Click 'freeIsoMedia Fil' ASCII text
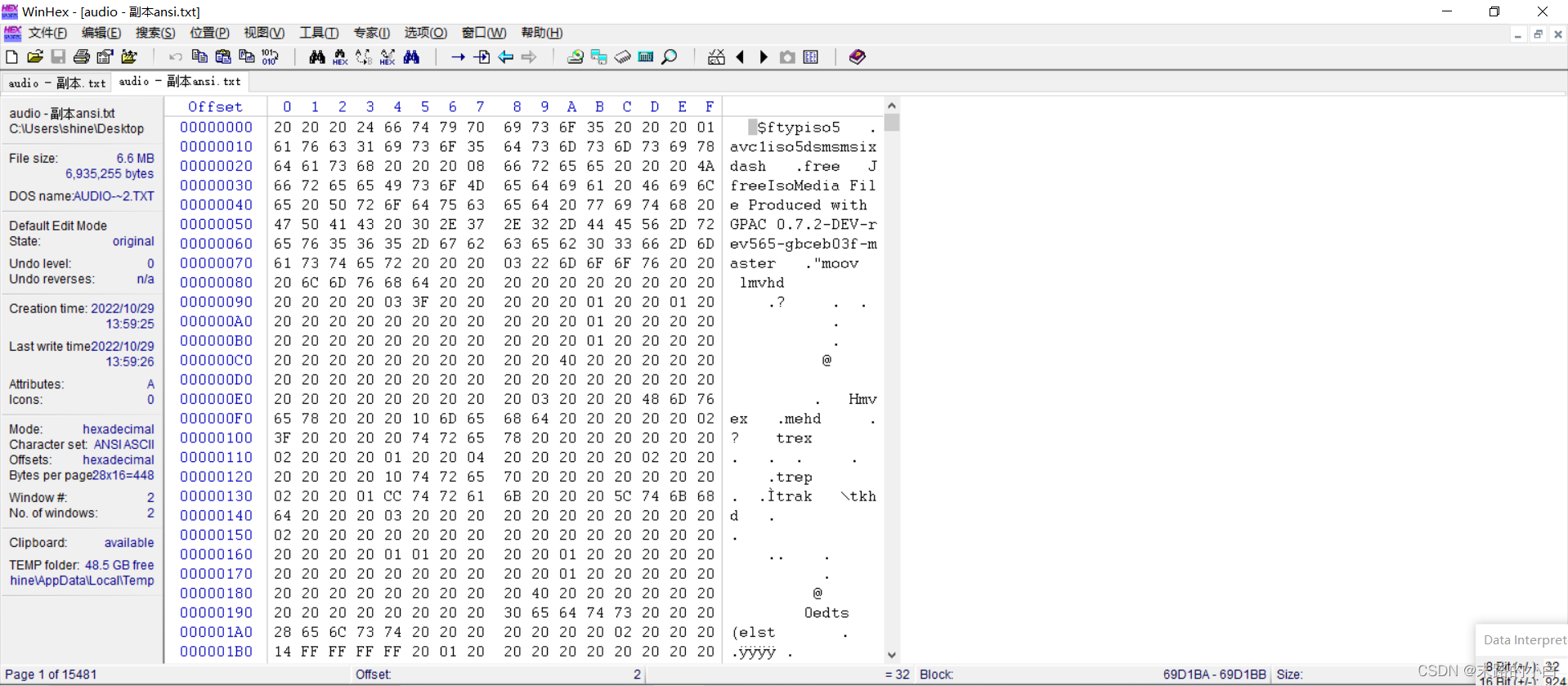Viewport: 1568px width, 686px height. [x=803, y=186]
